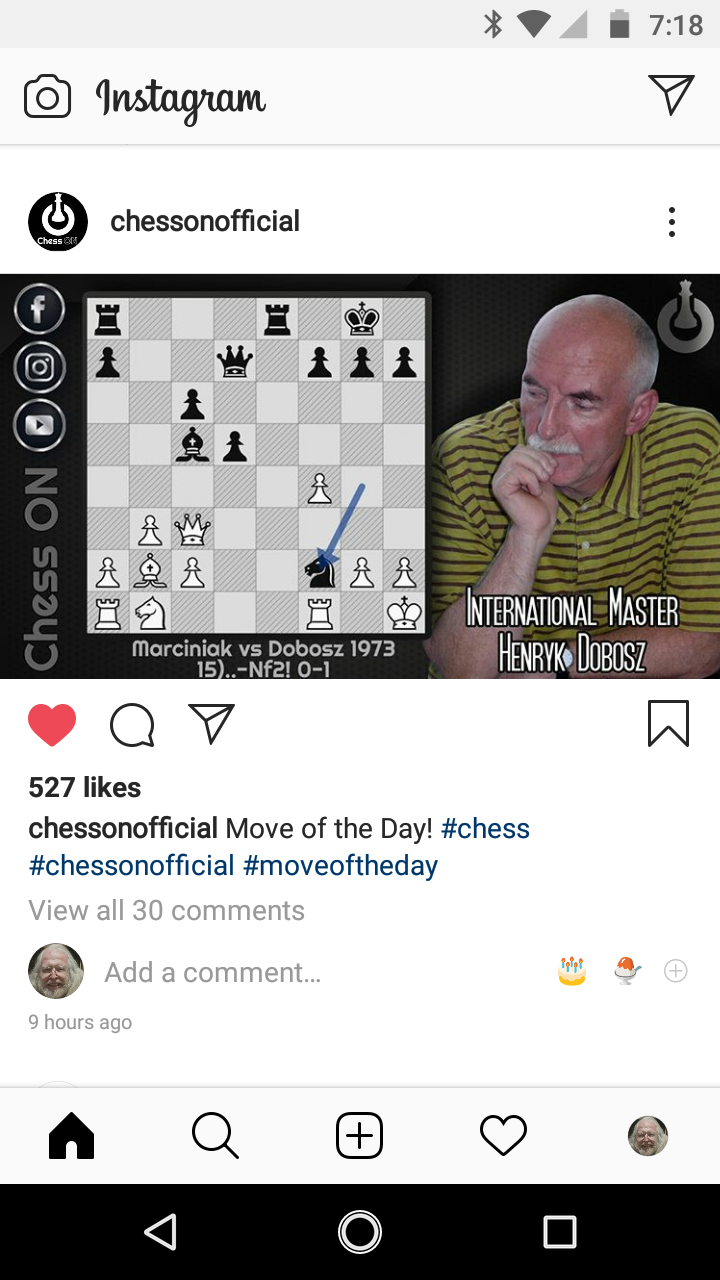This screenshot has width=720, height=1280.
Task: Open the Search tab
Action: [215, 1136]
